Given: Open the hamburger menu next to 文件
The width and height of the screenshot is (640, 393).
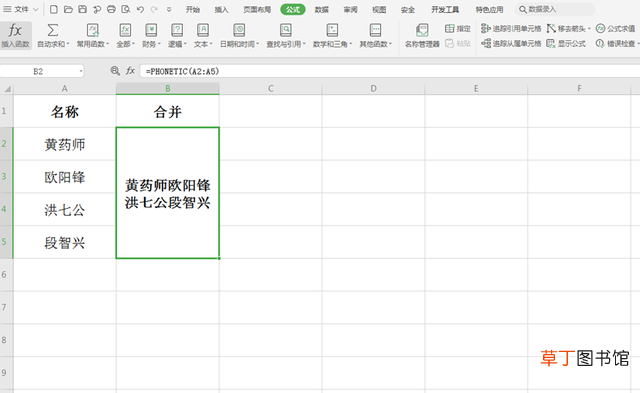Looking at the screenshot, I should [7, 9].
